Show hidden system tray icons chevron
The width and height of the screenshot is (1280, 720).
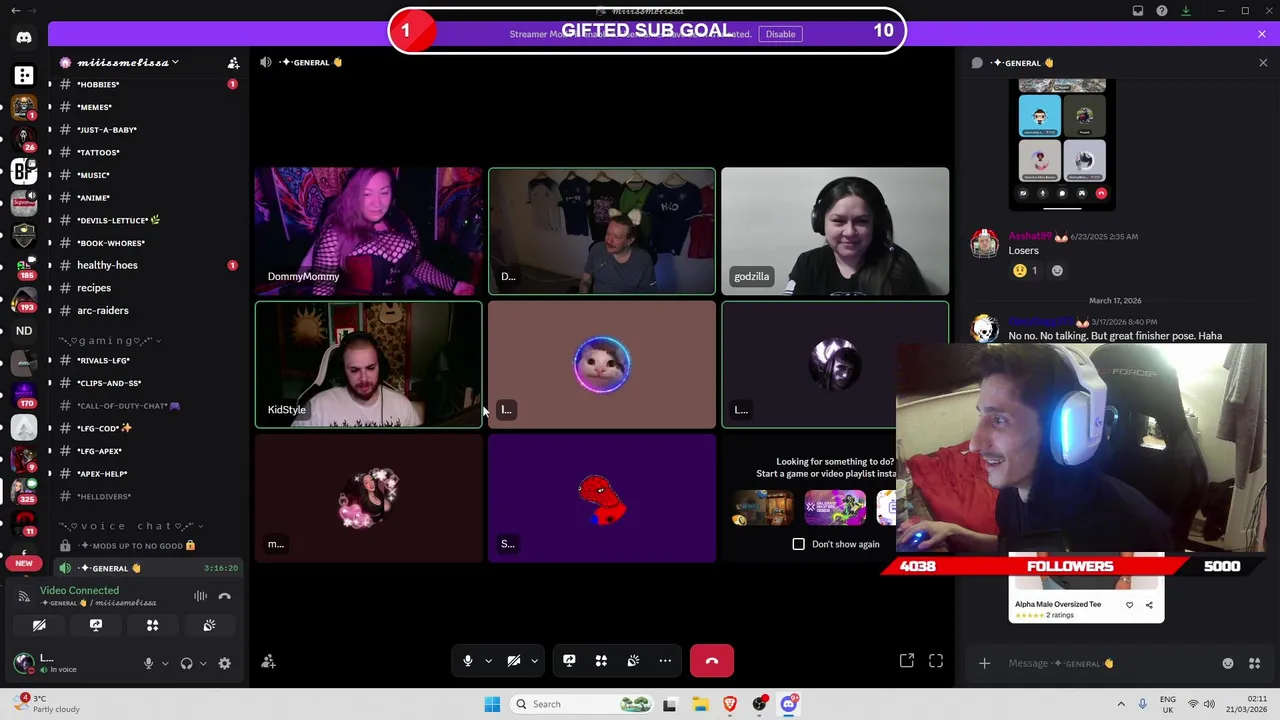point(1120,704)
